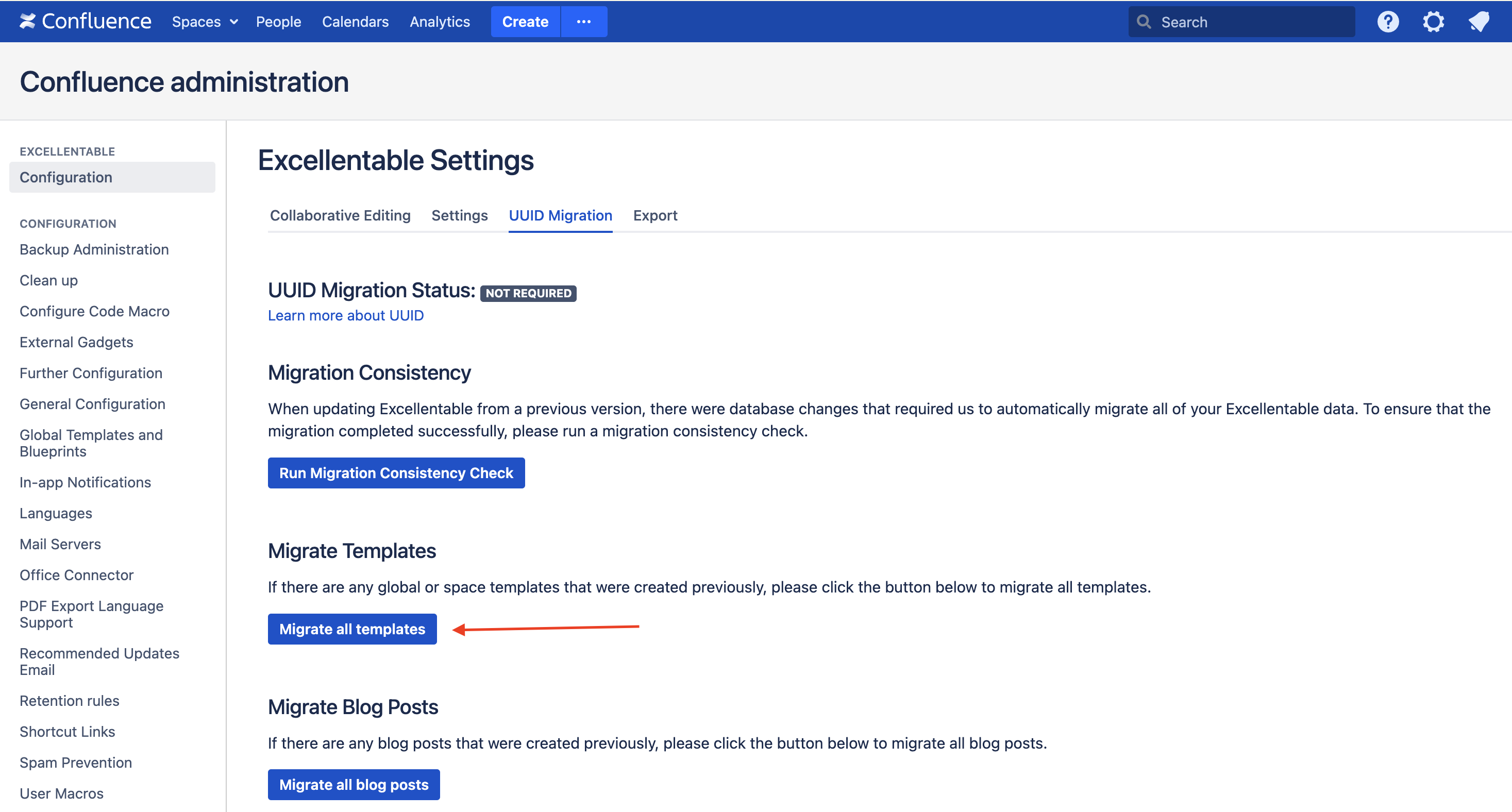Image resolution: width=1512 pixels, height=812 pixels.
Task: Open Clean up in the sidebar
Action: pyautogui.click(x=49, y=280)
